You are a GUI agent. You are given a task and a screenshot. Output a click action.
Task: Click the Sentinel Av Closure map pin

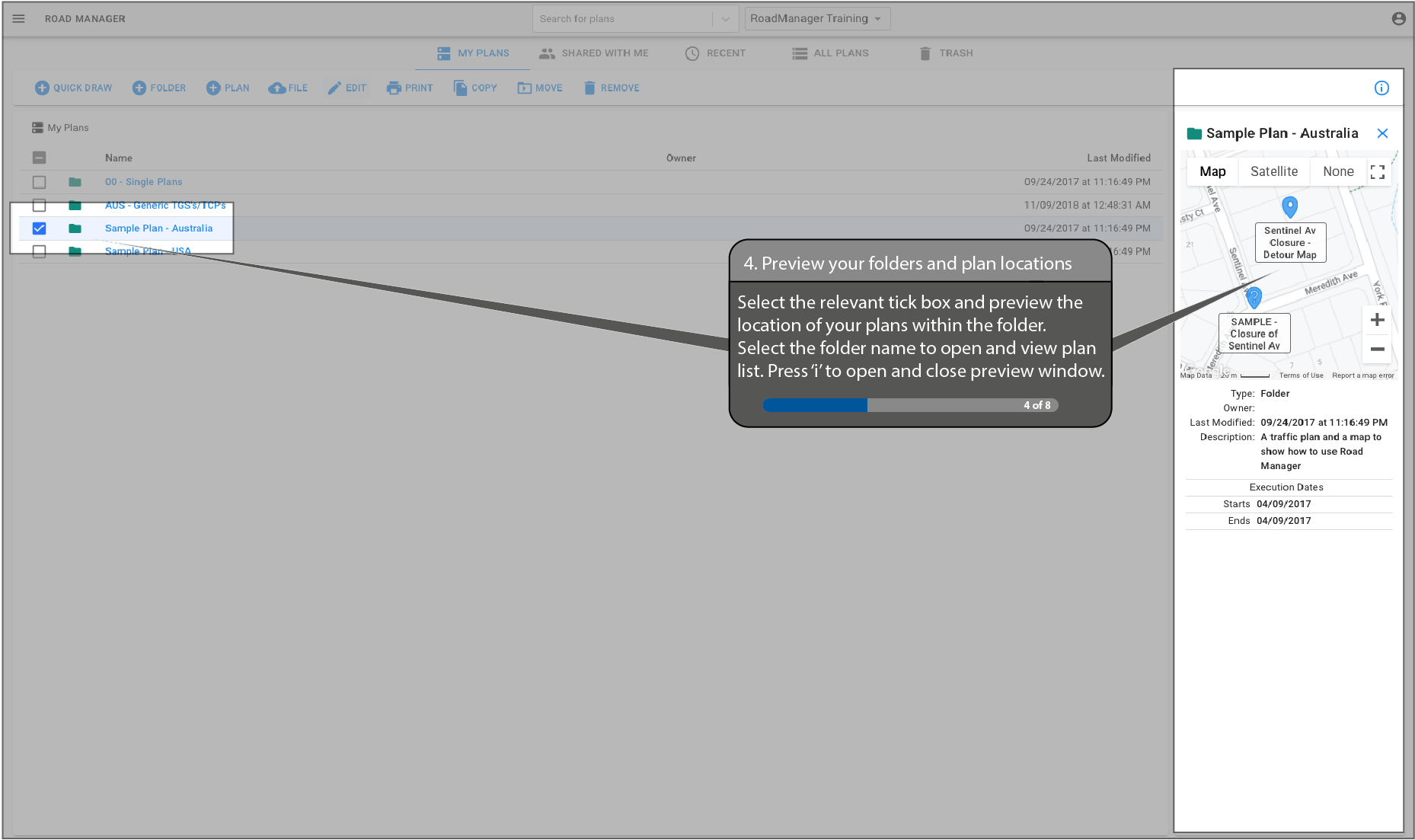point(1289,206)
